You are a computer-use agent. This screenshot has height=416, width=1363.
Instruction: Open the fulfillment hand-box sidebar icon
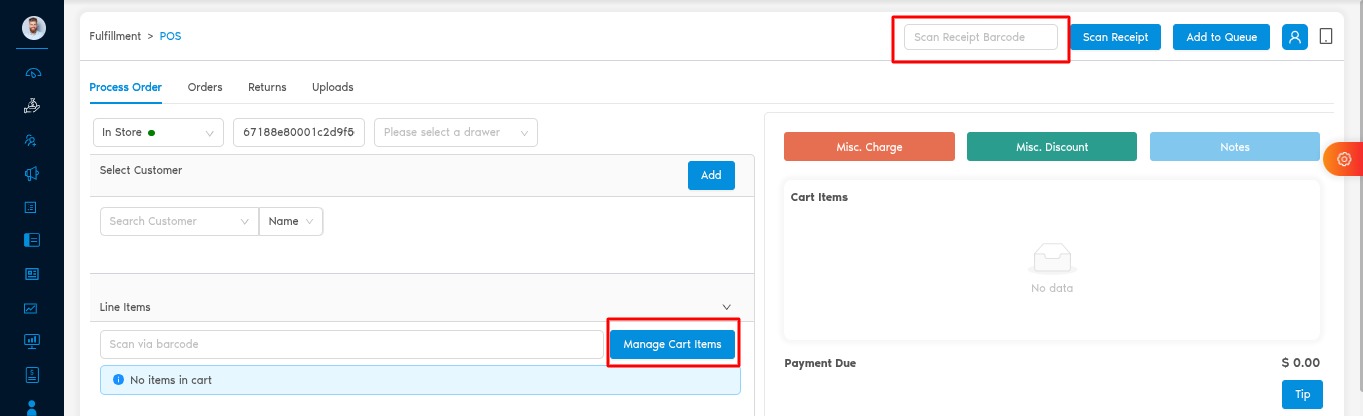click(32, 106)
